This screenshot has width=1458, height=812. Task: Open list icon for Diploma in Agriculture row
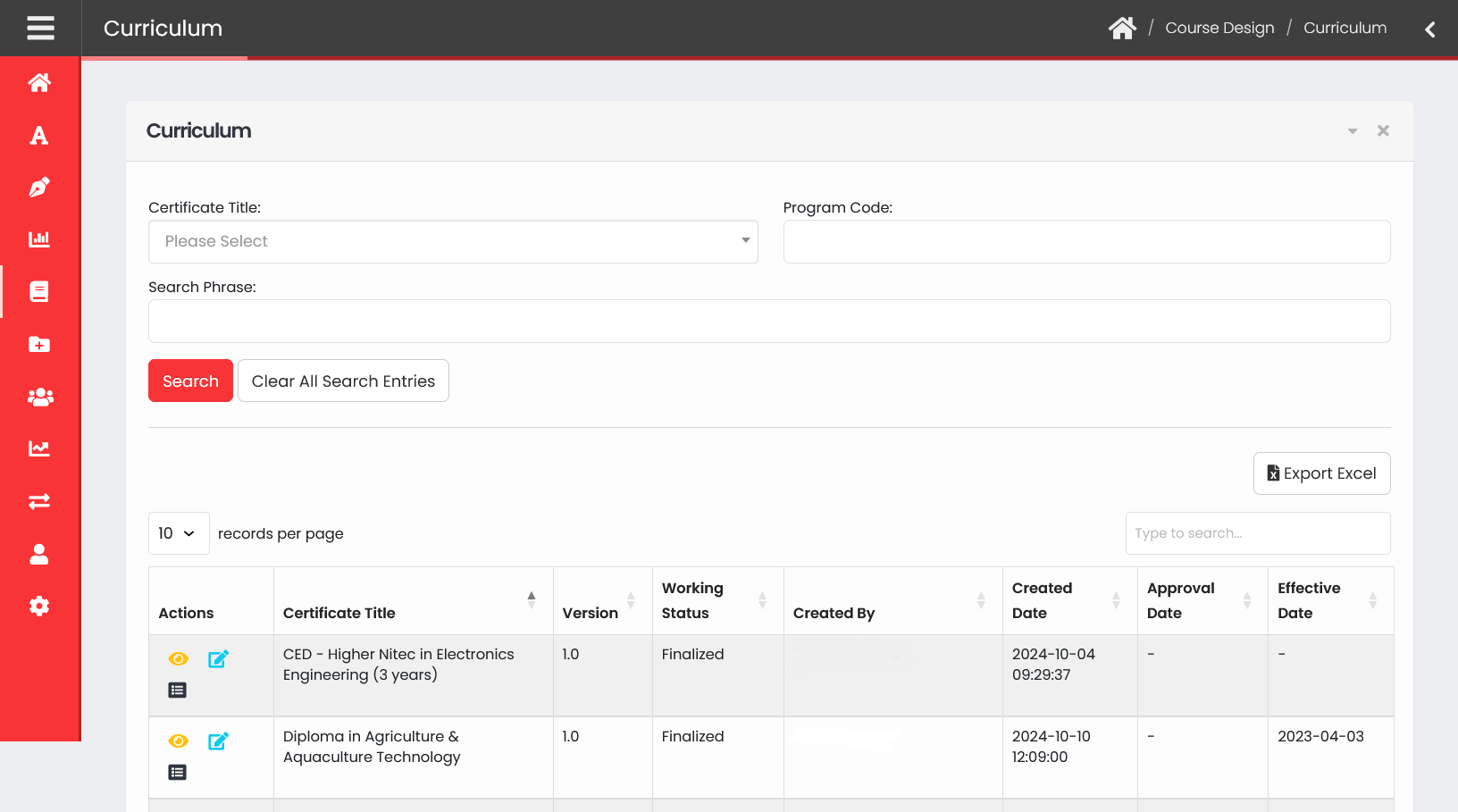point(178,772)
